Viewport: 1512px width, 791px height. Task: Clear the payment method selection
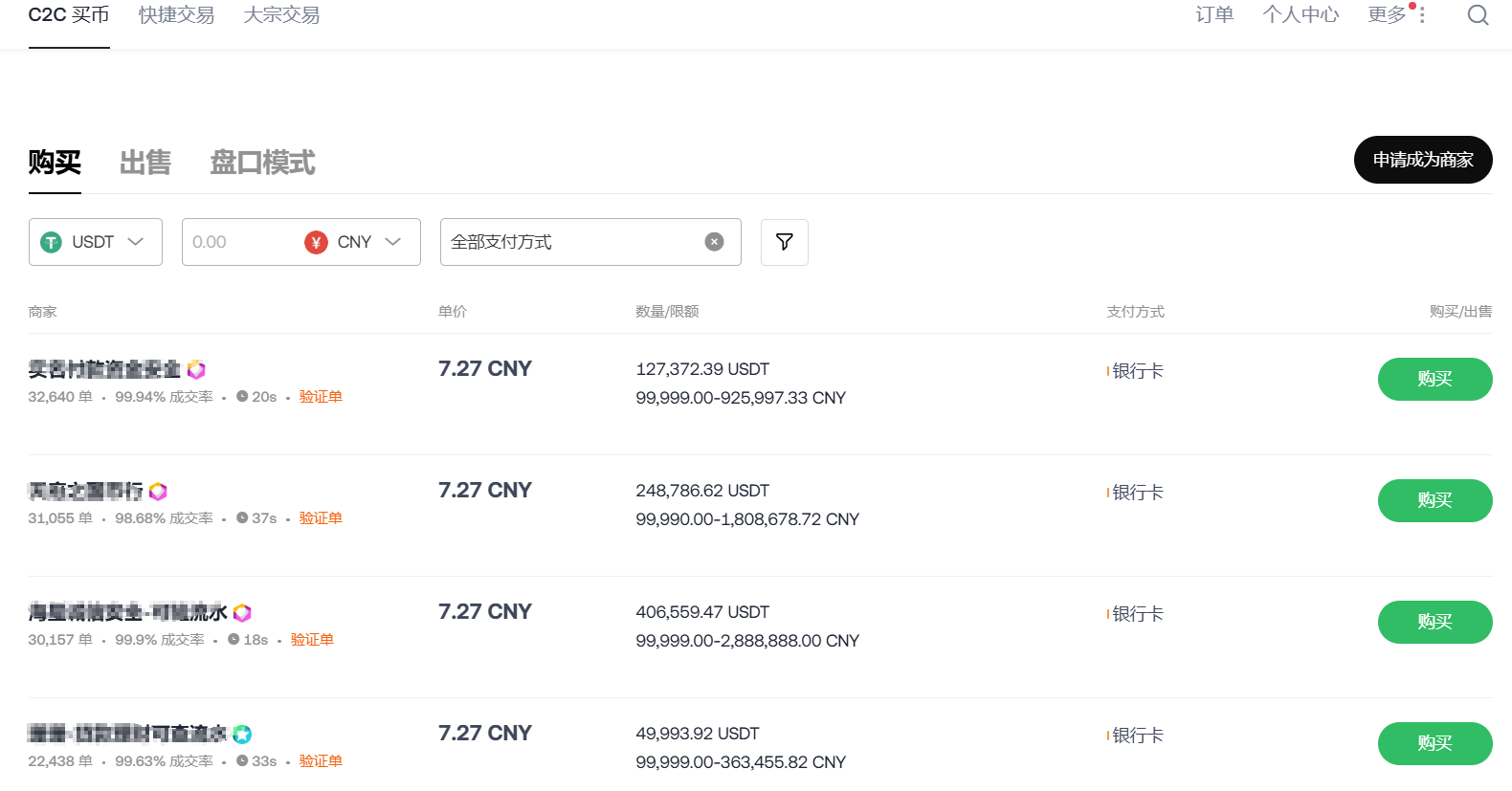[714, 242]
